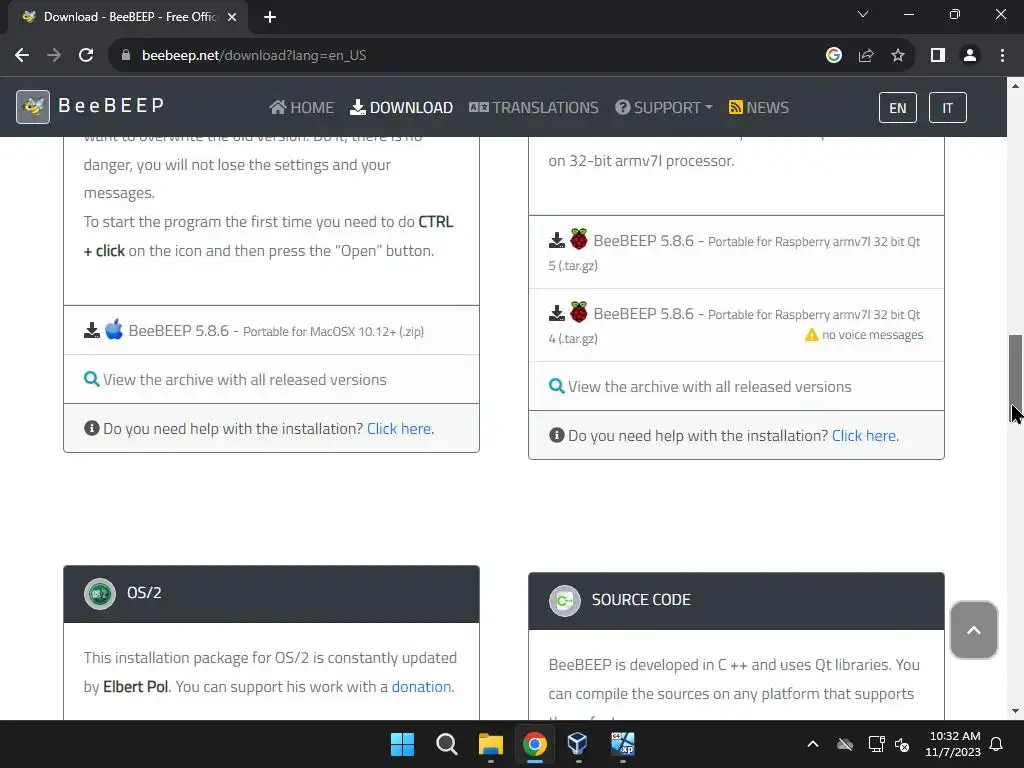The width and height of the screenshot is (1024, 768).
Task: Go to the TRANSLATIONS page
Action: [534, 107]
